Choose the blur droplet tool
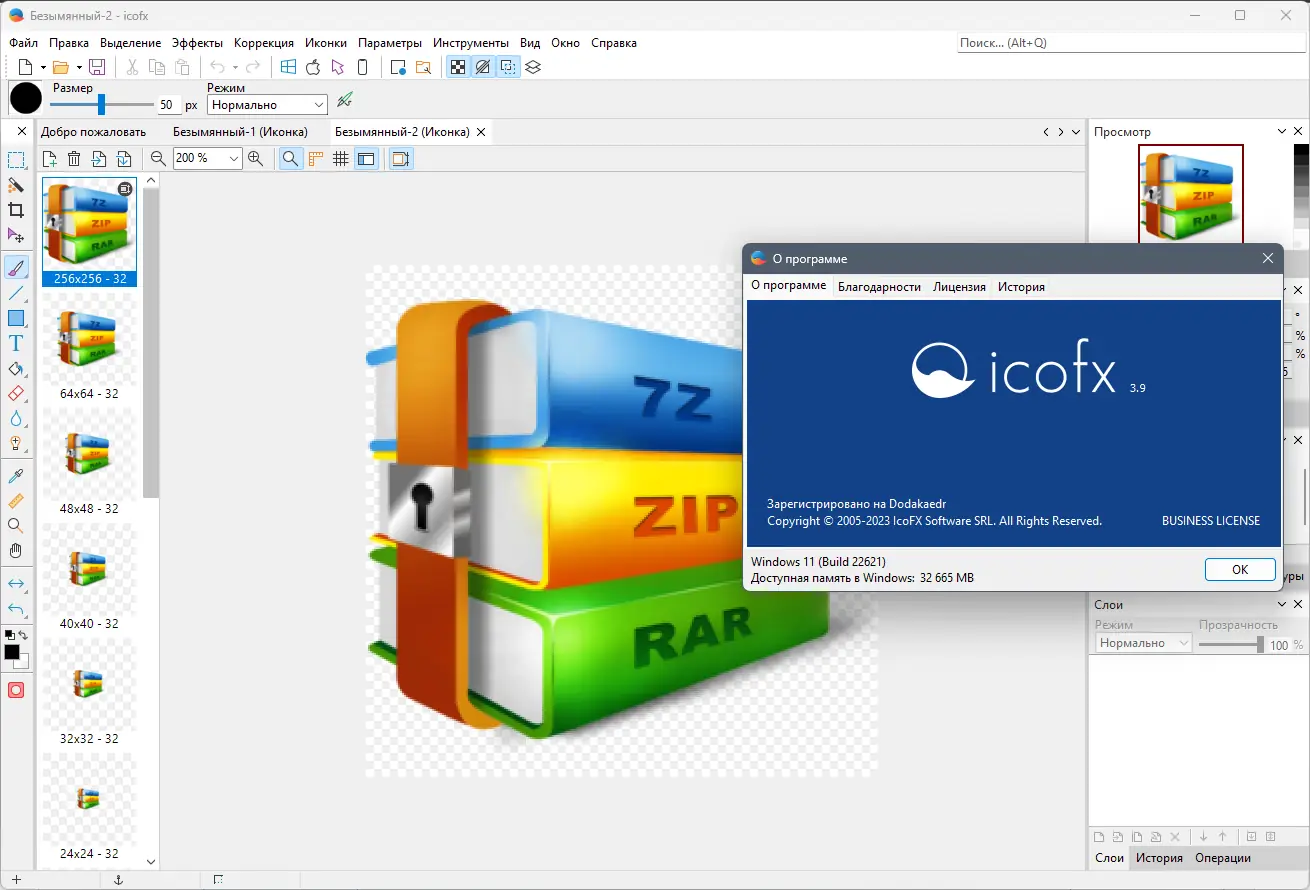 16,419
